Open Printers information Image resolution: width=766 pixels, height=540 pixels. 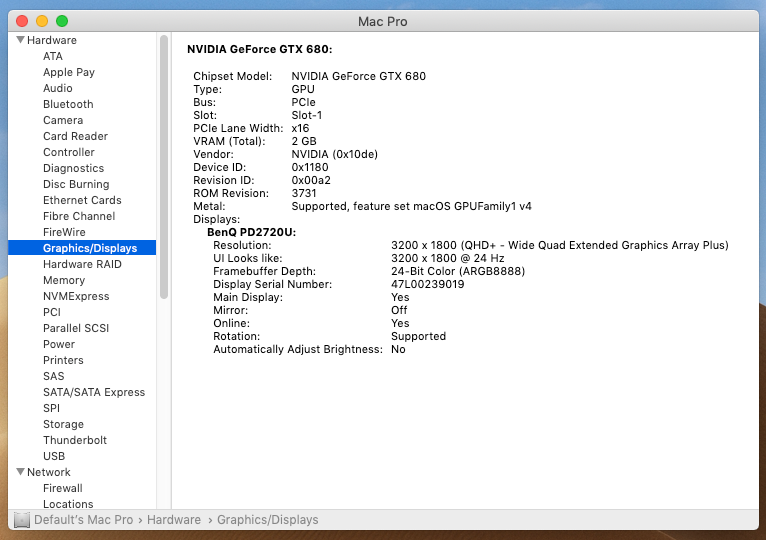point(63,360)
